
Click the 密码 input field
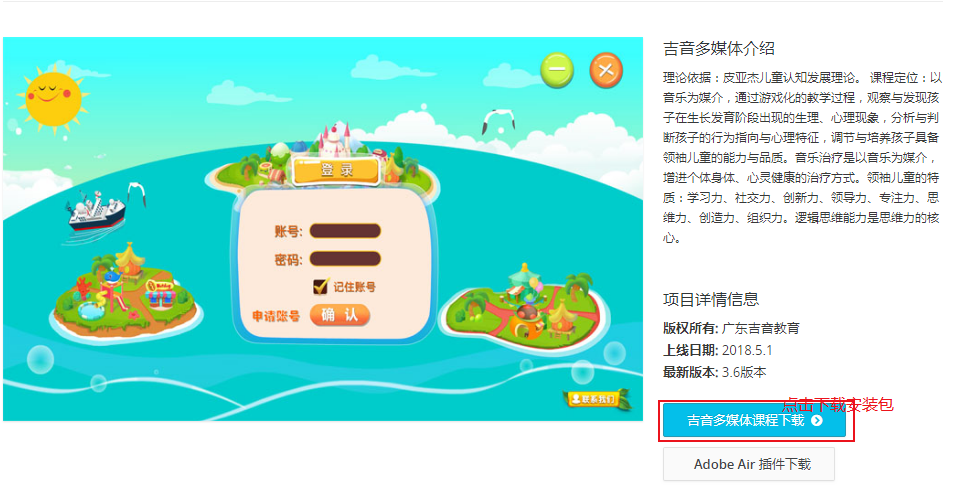tap(345, 259)
